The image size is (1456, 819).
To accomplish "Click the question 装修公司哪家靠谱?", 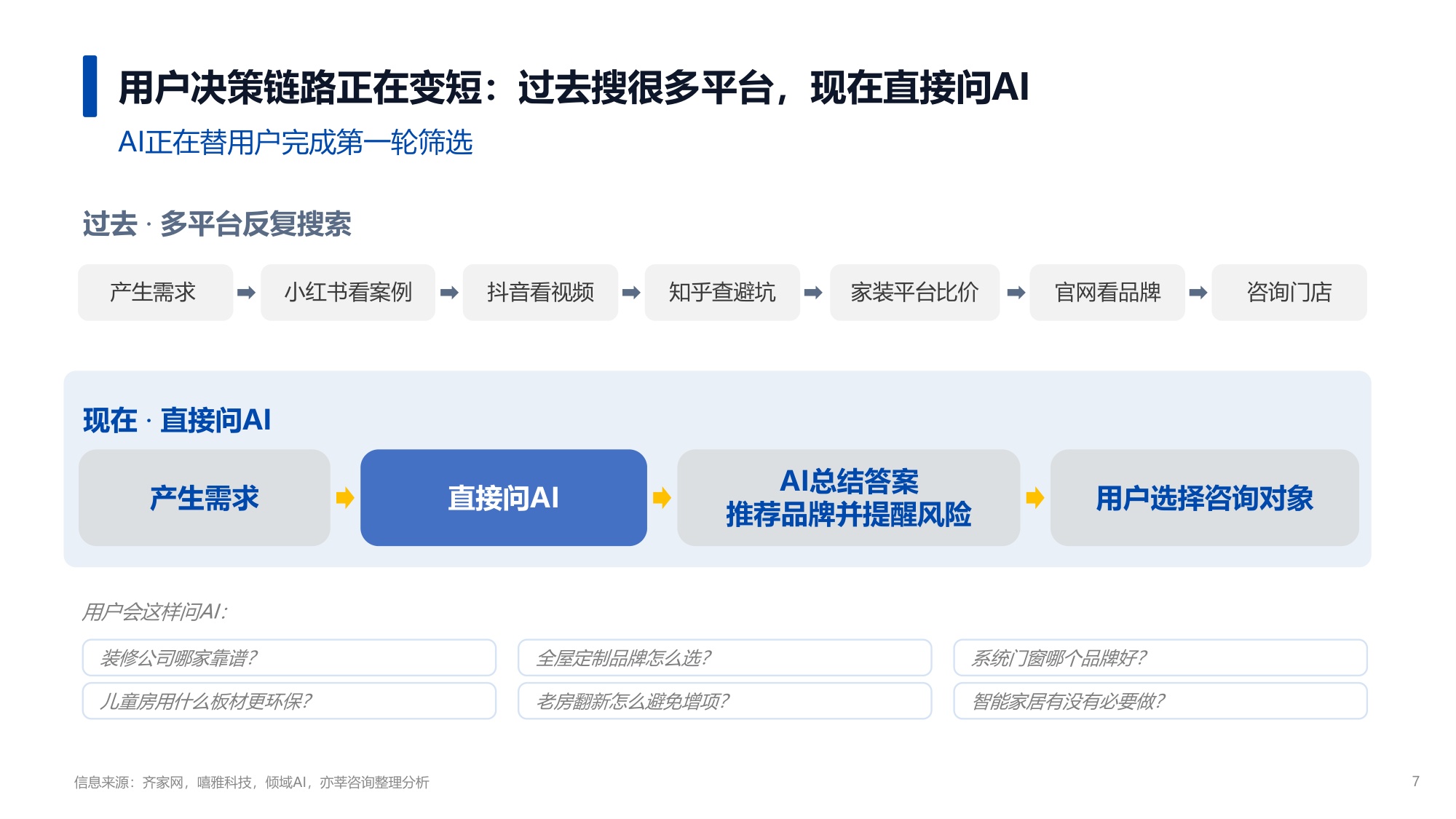I will tap(289, 658).
